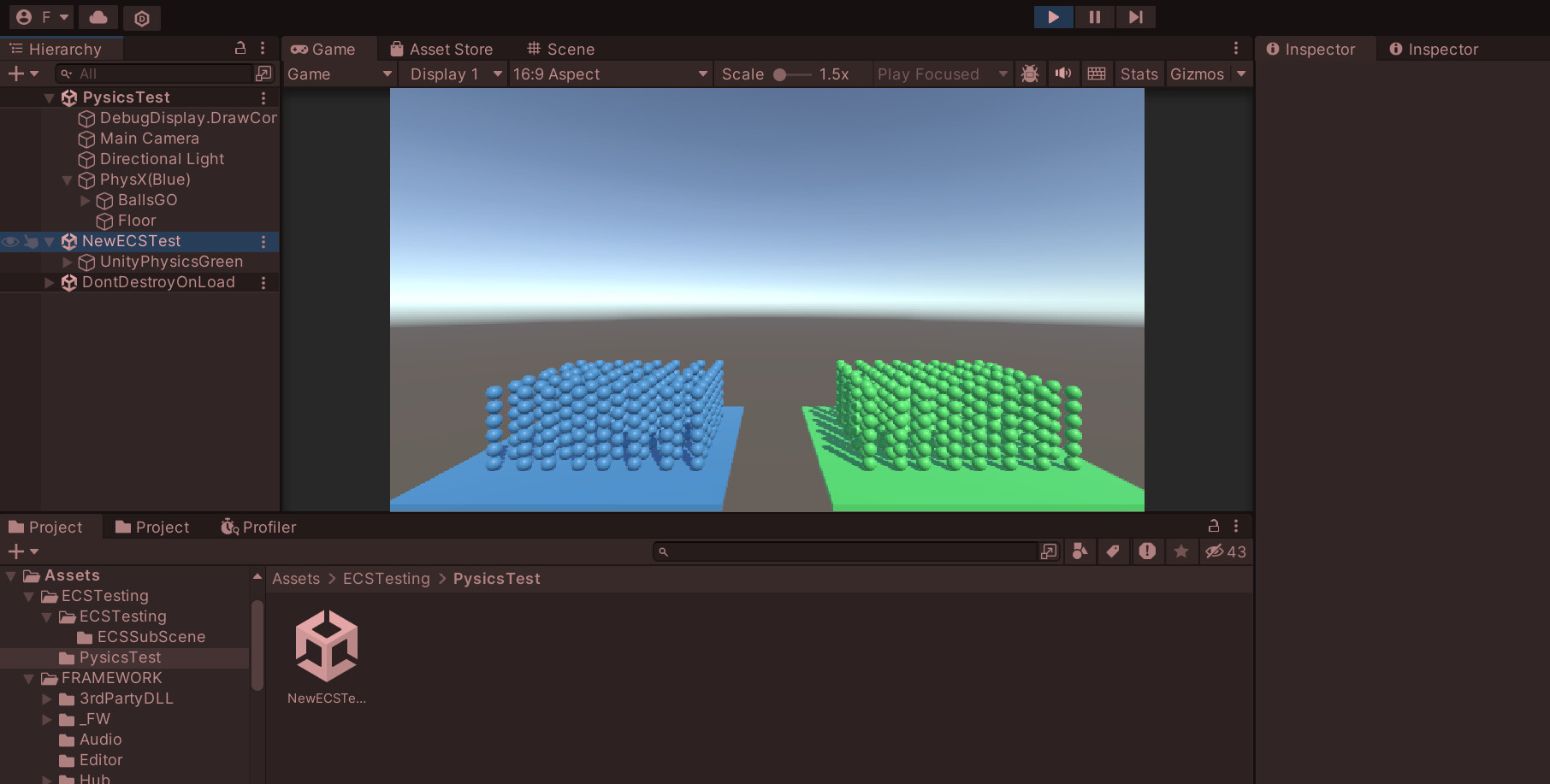Navigate using the Assets breadcrumb link

pos(295,579)
